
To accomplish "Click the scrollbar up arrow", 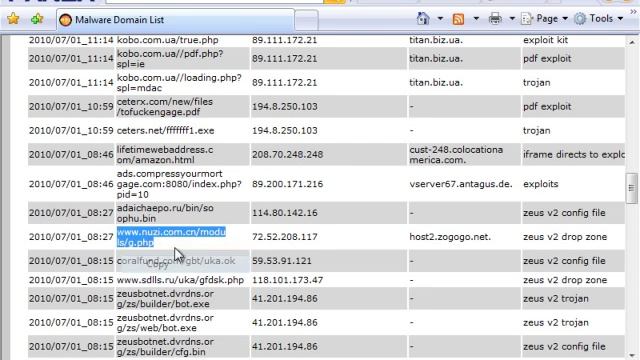I will pos(632,42).
